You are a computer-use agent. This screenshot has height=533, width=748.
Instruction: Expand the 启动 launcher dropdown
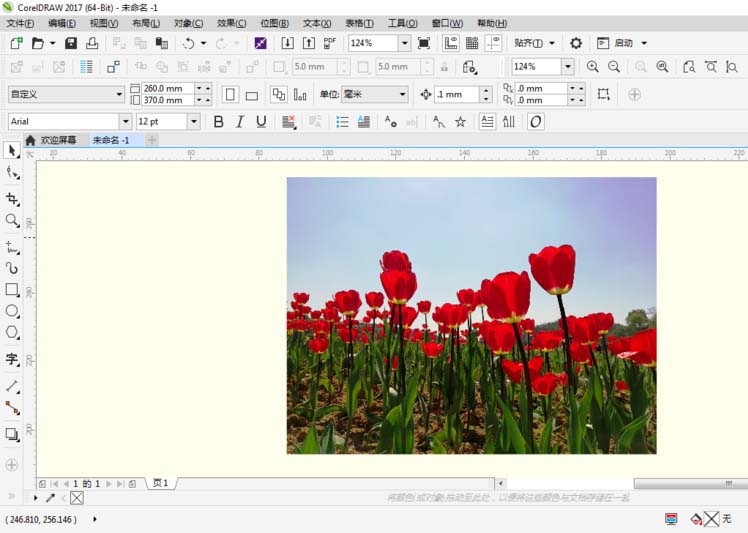[x=644, y=43]
